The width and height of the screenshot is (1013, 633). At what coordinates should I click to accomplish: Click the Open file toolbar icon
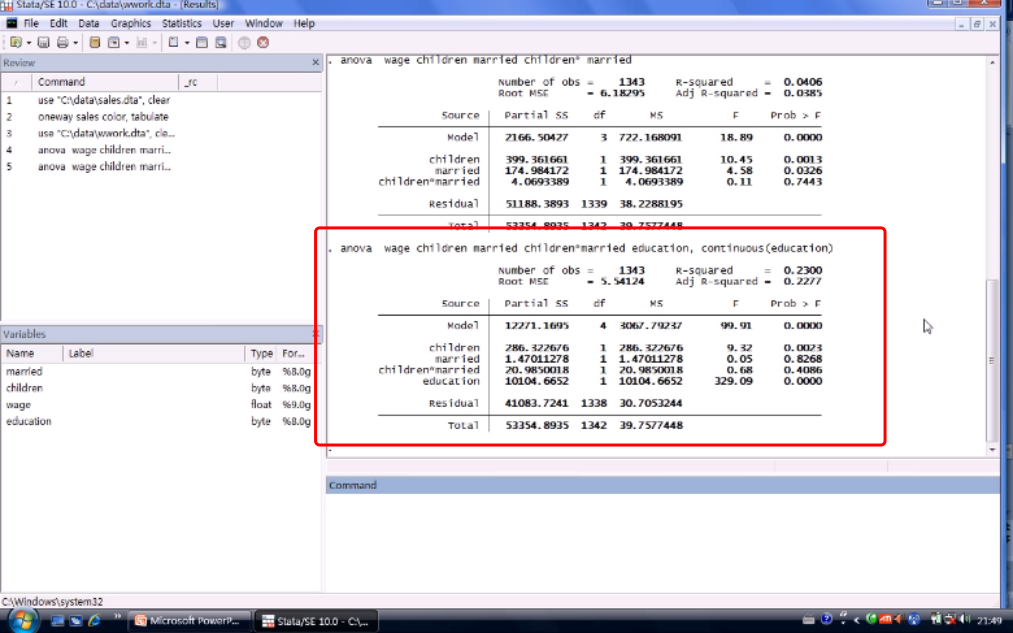tap(15, 43)
